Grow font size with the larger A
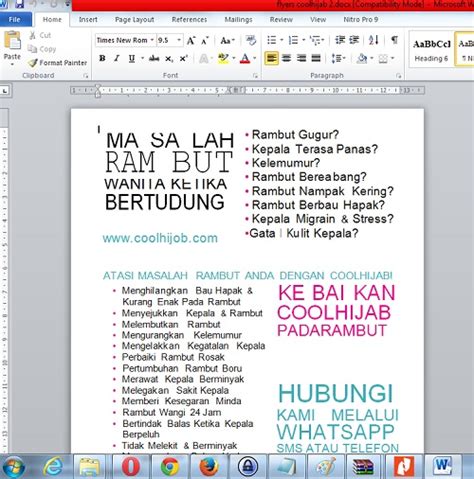The height and width of the screenshot is (479, 474). click(191, 41)
